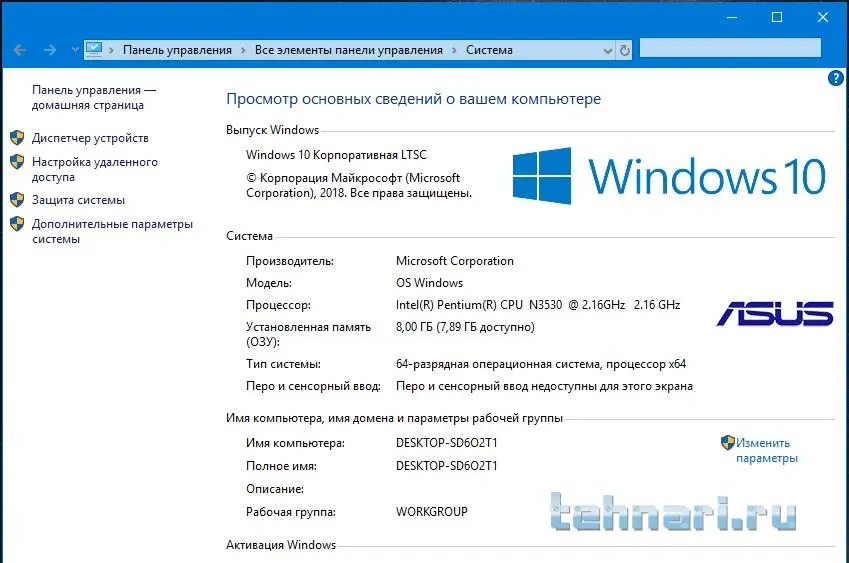The height and width of the screenshot is (563, 849).
Task: Select 'Панель управления' breadcrumb
Action: click(x=177, y=50)
